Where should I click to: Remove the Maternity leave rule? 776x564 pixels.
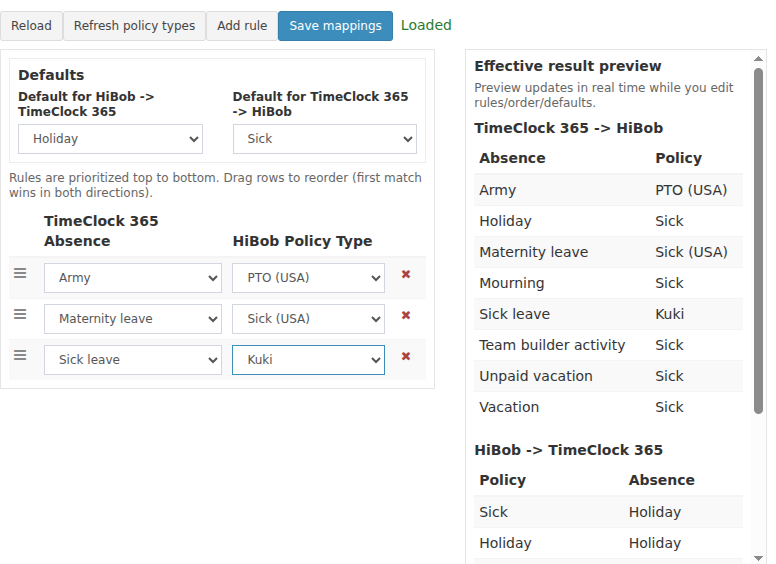tap(406, 315)
